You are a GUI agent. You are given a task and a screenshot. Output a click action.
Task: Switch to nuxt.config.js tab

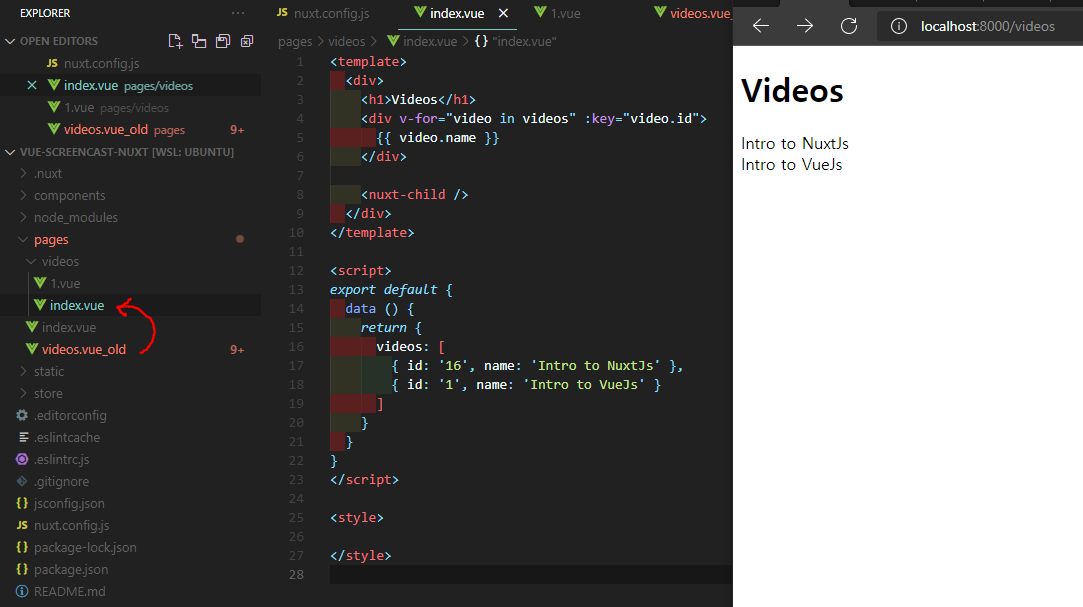pos(323,13)
